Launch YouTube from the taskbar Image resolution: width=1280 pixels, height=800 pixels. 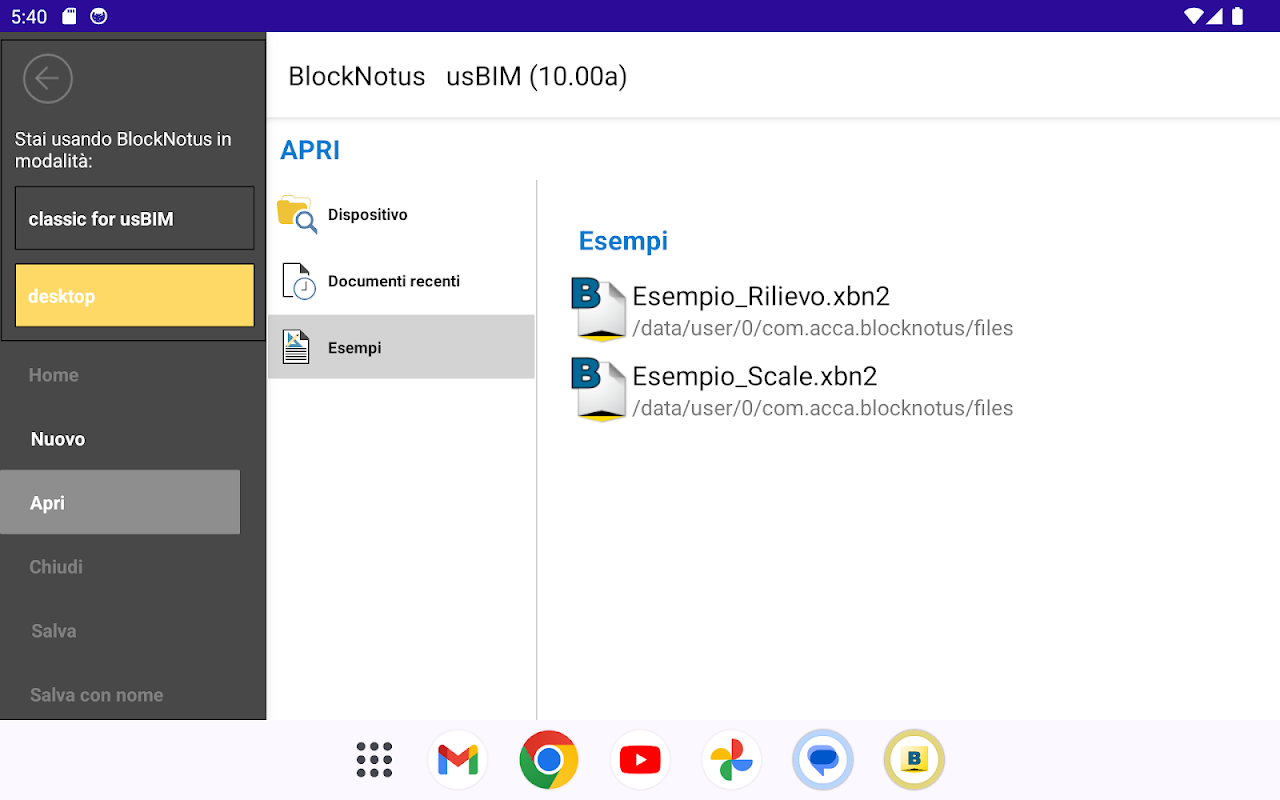point(640,760)
